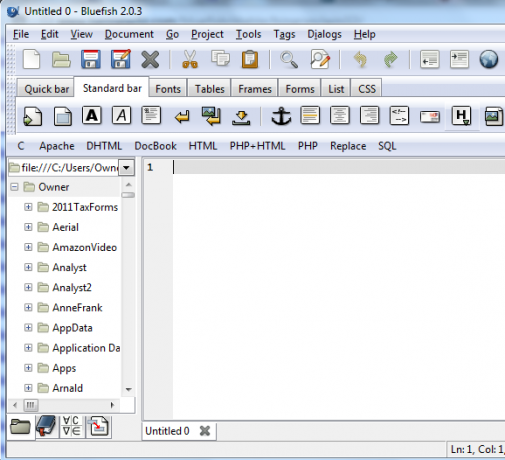Click the advanced find and replace icon
Image resolution: width=505 pixels, height=460 pixels.
(320, 60)
